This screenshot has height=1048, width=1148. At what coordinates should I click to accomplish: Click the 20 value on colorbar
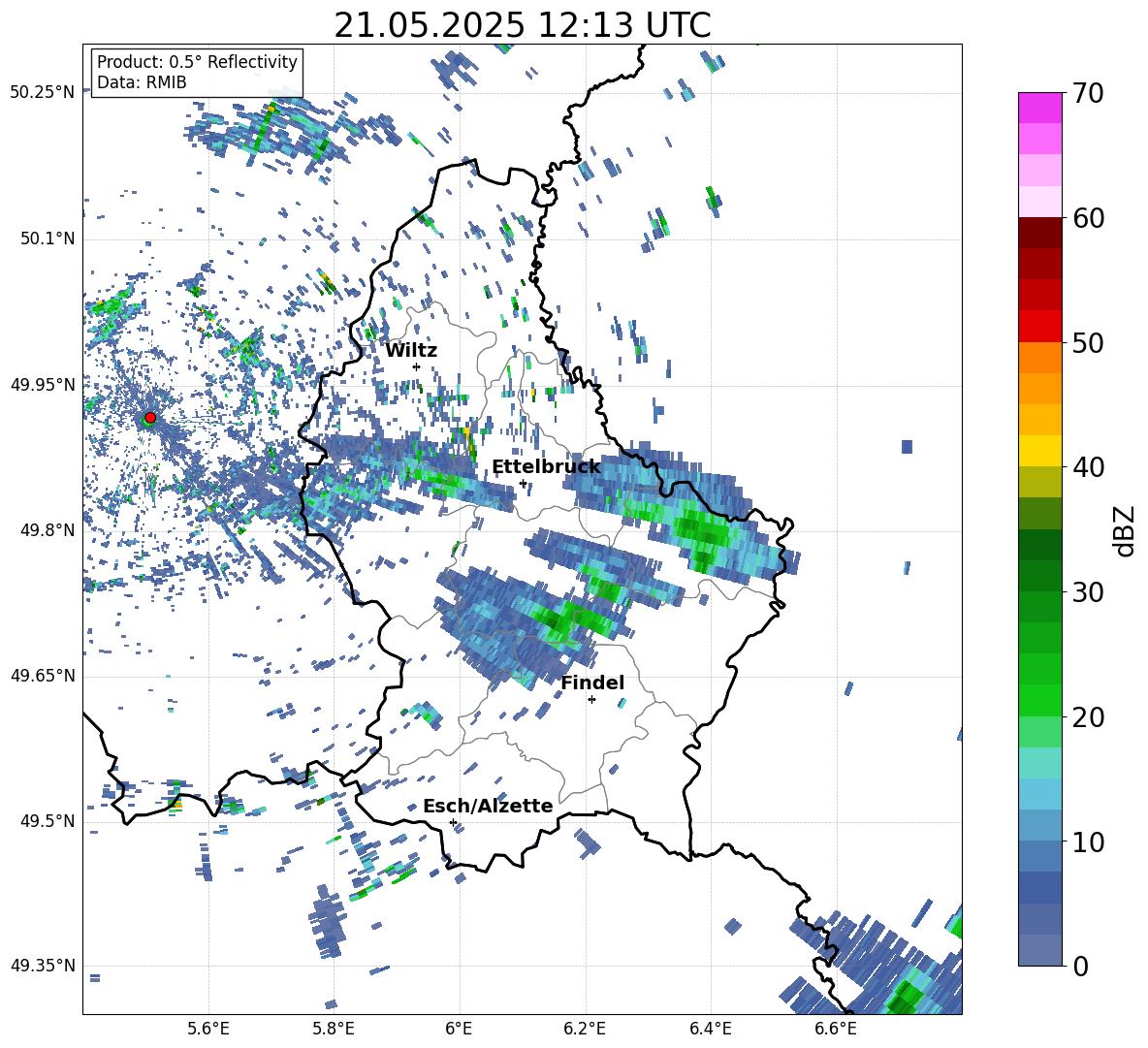(1087, 716)
